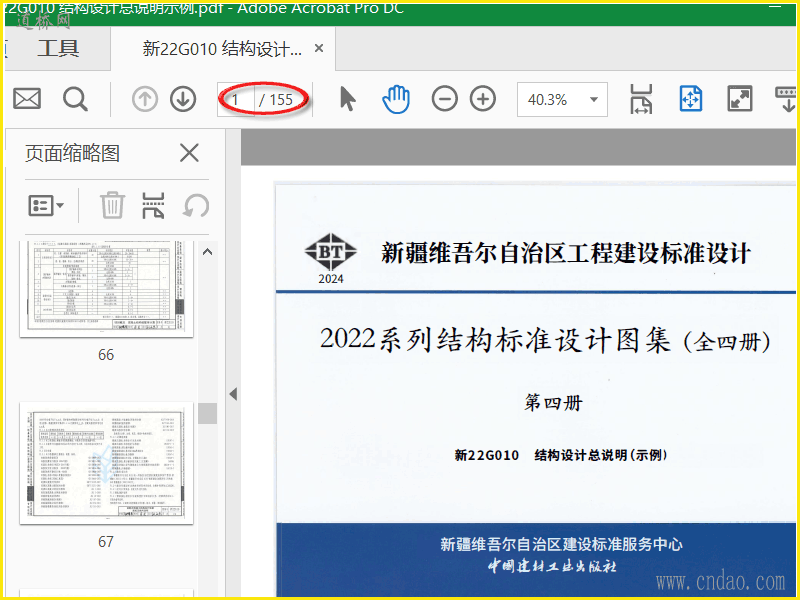Zoom out with minus button
This screenshot has height=600, width=800.
[444, 99]
